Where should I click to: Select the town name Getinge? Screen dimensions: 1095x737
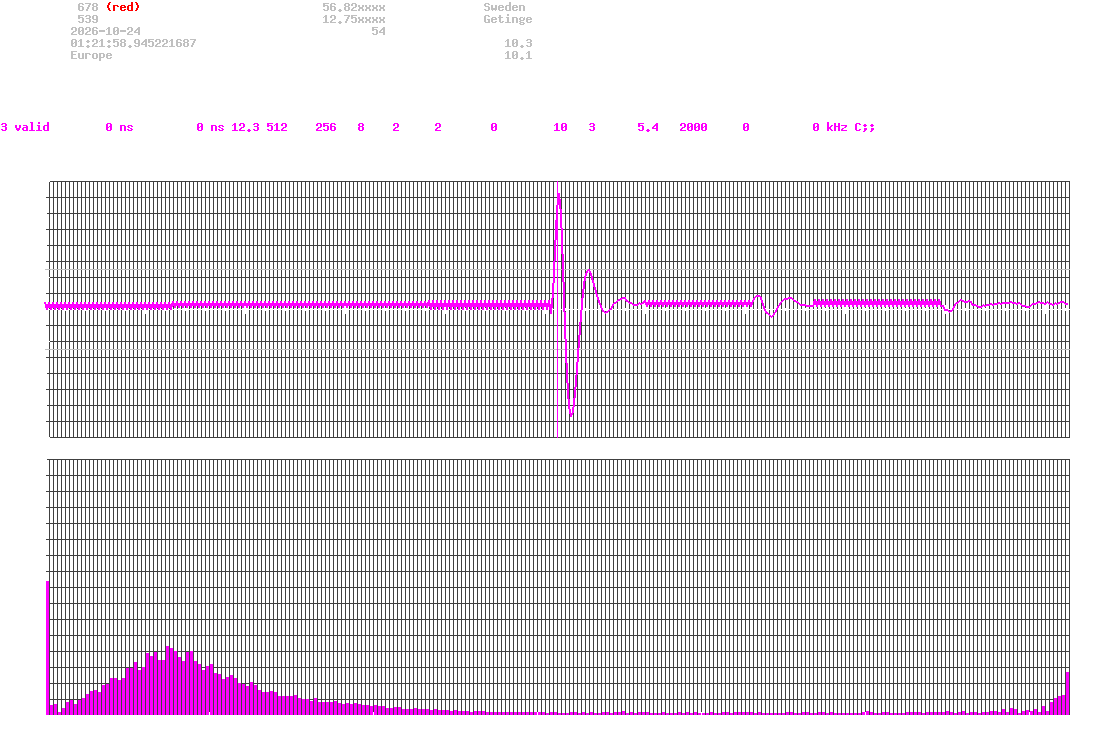point(508,19)
